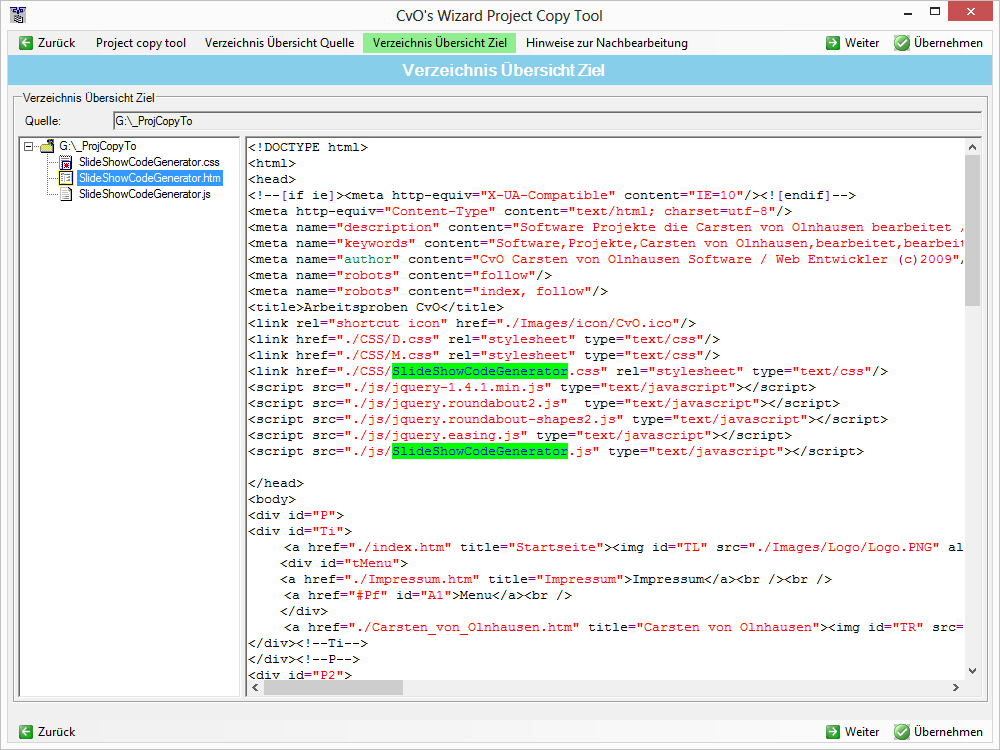Image resolution: width=1000 pixels, height=750 pixels.
Task: Click the green back arrow icon in top toolbar
Action: click(26, 43)
